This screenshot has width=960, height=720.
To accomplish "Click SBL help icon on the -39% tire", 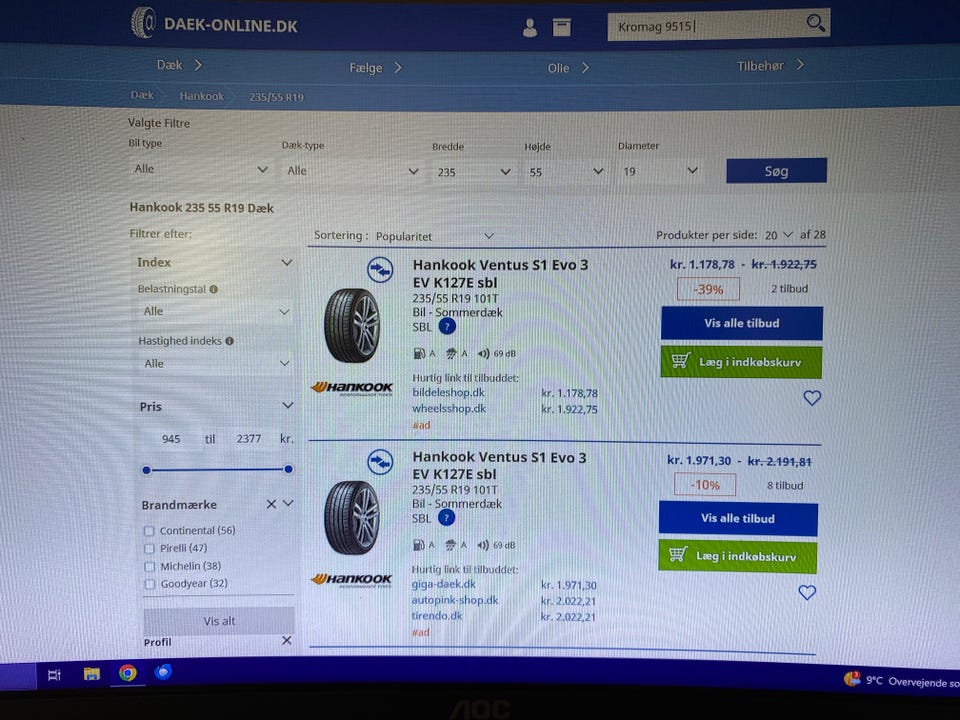I will pos(447,327).
